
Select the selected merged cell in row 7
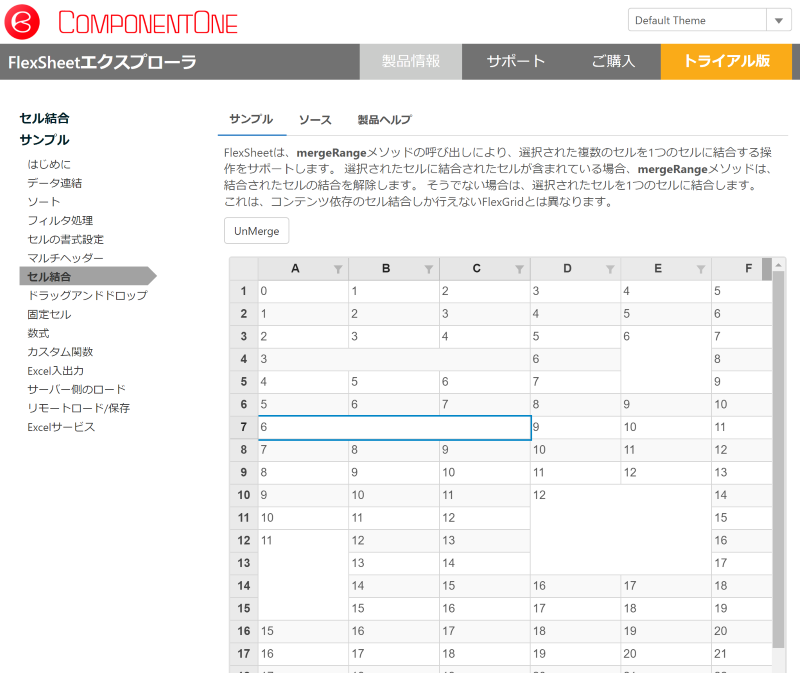tap(394, 428)
